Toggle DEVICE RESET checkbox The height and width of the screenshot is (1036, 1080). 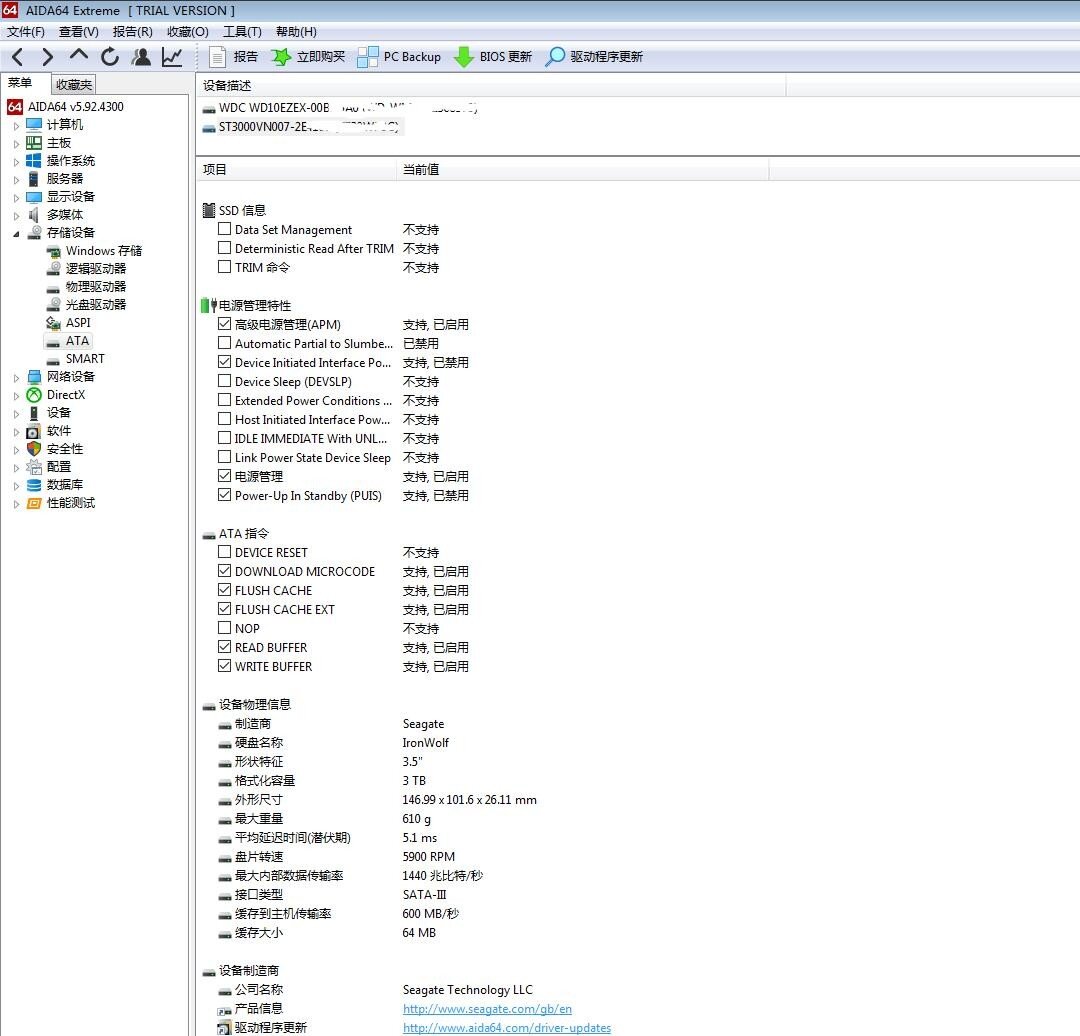pos(224,552)
